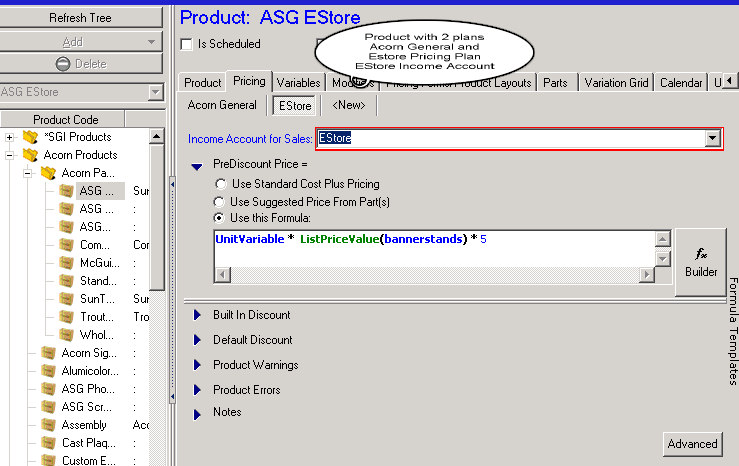Select the McGui... tree row text
This screenshot has width=739, height=466.
tap(99, 263)
